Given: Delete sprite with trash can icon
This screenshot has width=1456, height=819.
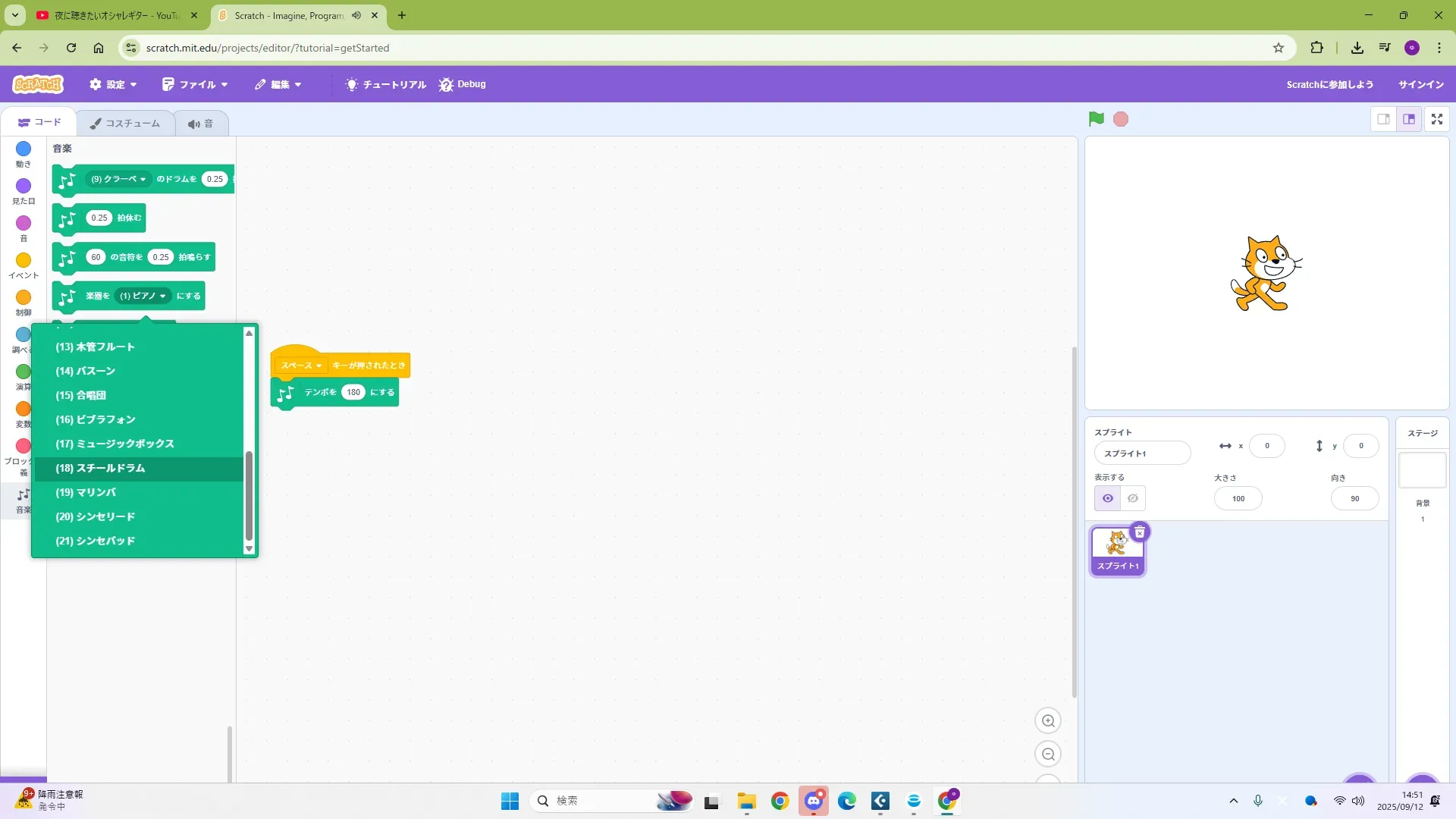Looking at the screenshot, I should (1139, 532).
